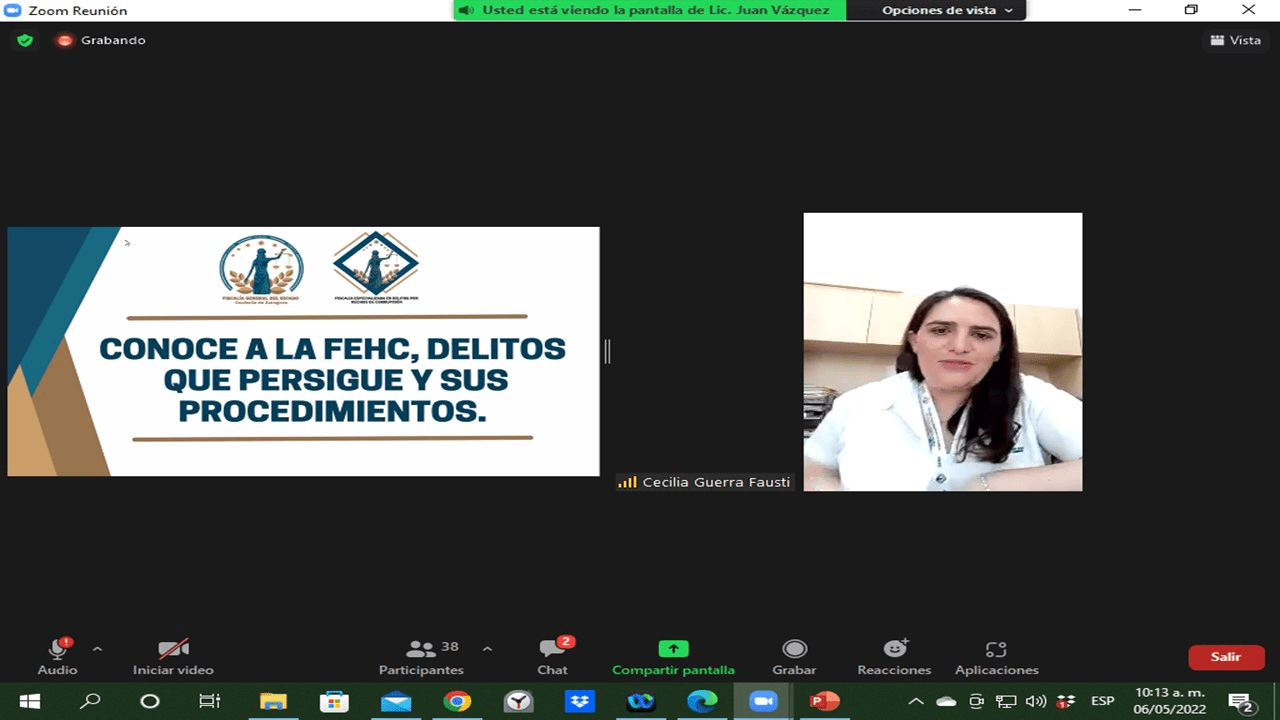Screen dimensions: 1280x720
Task: Start video with Iniciar video icon
Action: 173,650
